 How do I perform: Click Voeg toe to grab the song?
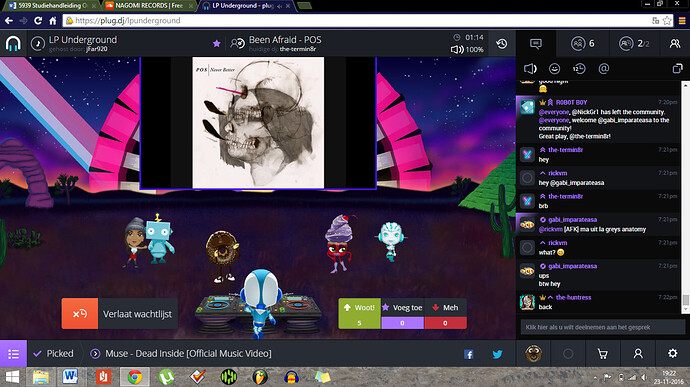point(402,313)
